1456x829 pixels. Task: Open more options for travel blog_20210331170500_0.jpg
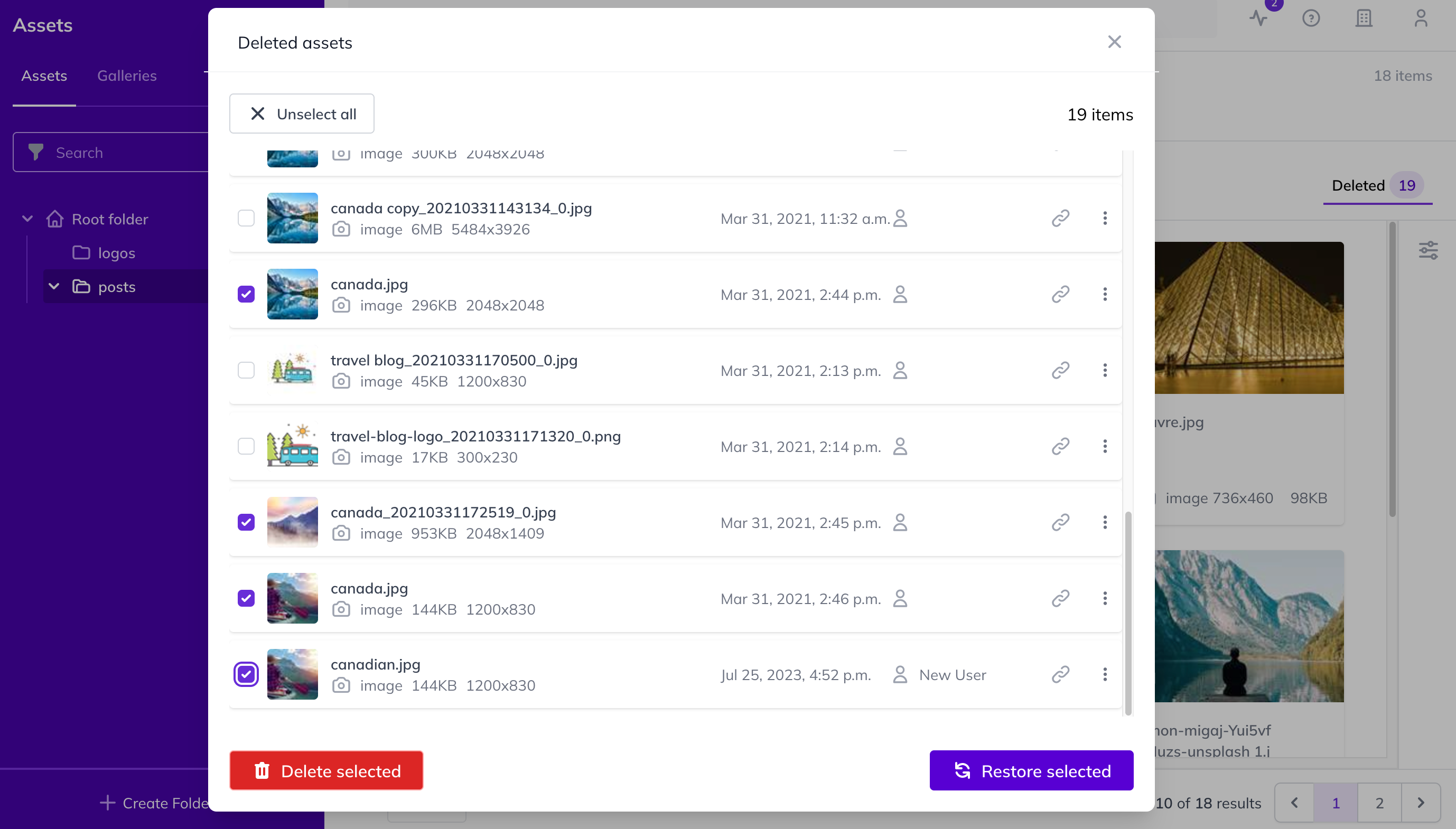(x=1105, y=370)
